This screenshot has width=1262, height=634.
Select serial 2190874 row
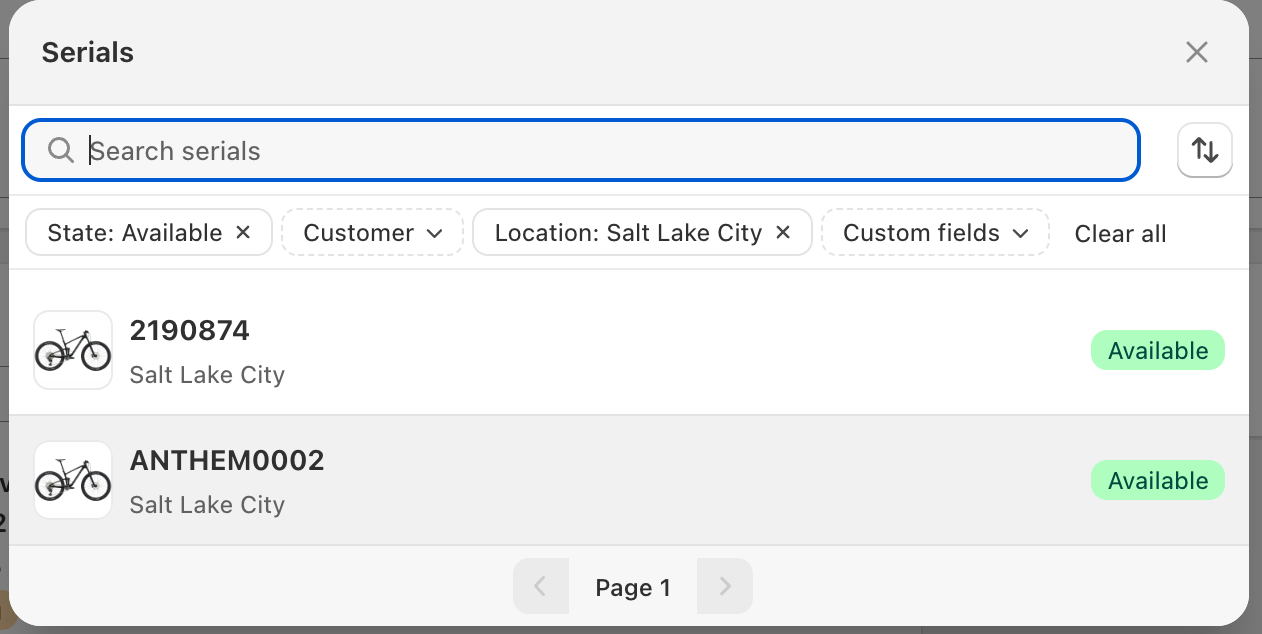click(x=600, y=350)
